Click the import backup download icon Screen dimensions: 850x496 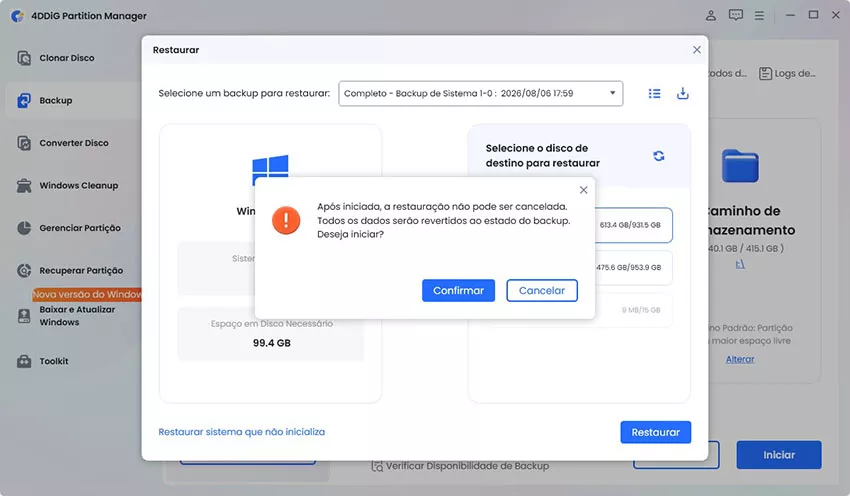coord(682,94)
